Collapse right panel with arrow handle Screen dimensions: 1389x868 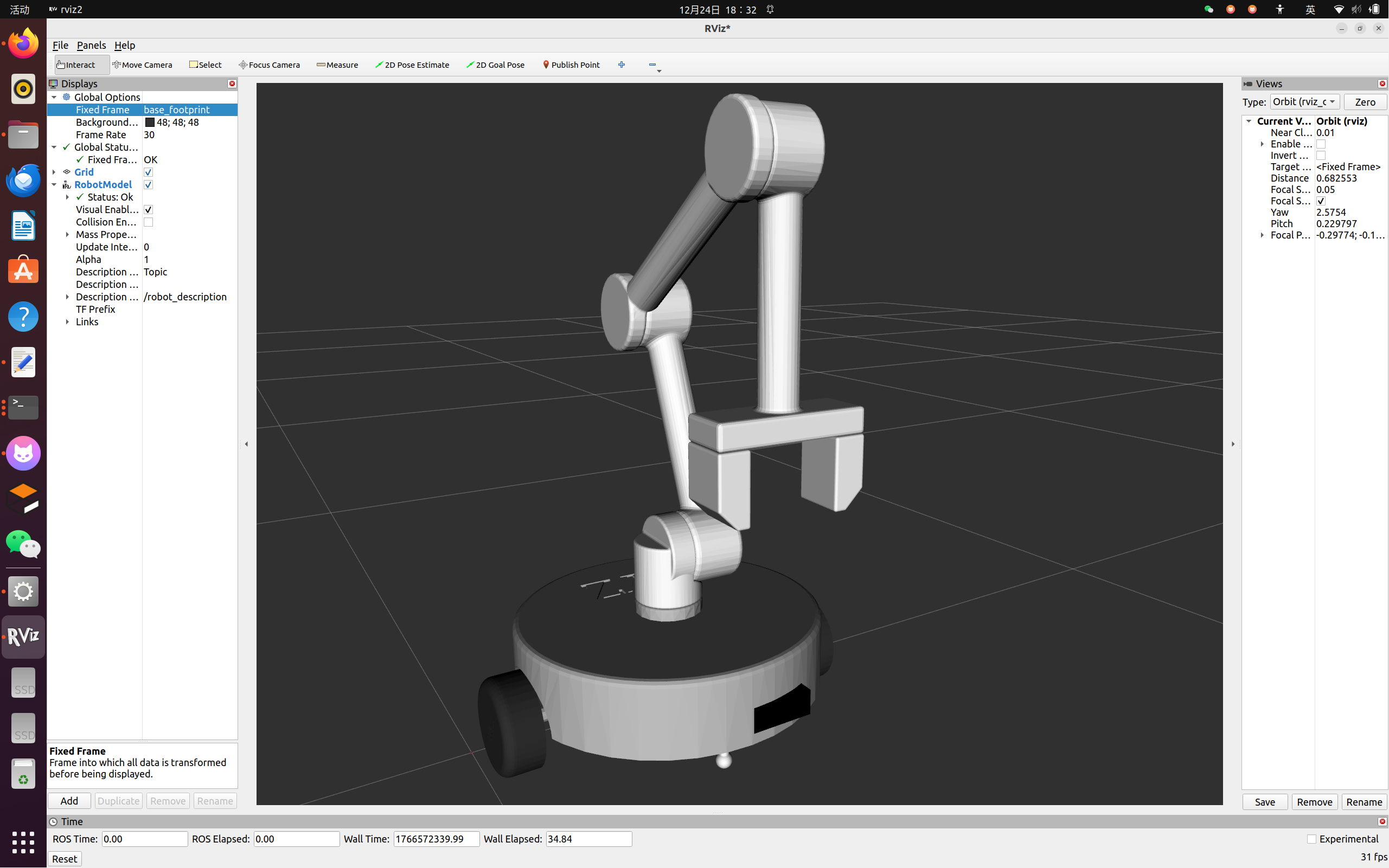(x=1233, y=444)
